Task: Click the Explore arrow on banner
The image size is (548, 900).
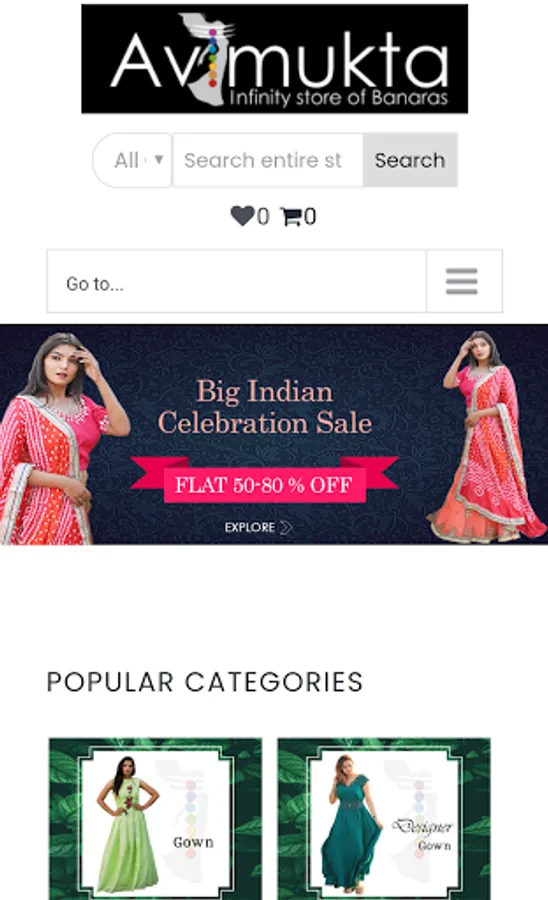Action: pyautogui.click(x=286, y=527)
